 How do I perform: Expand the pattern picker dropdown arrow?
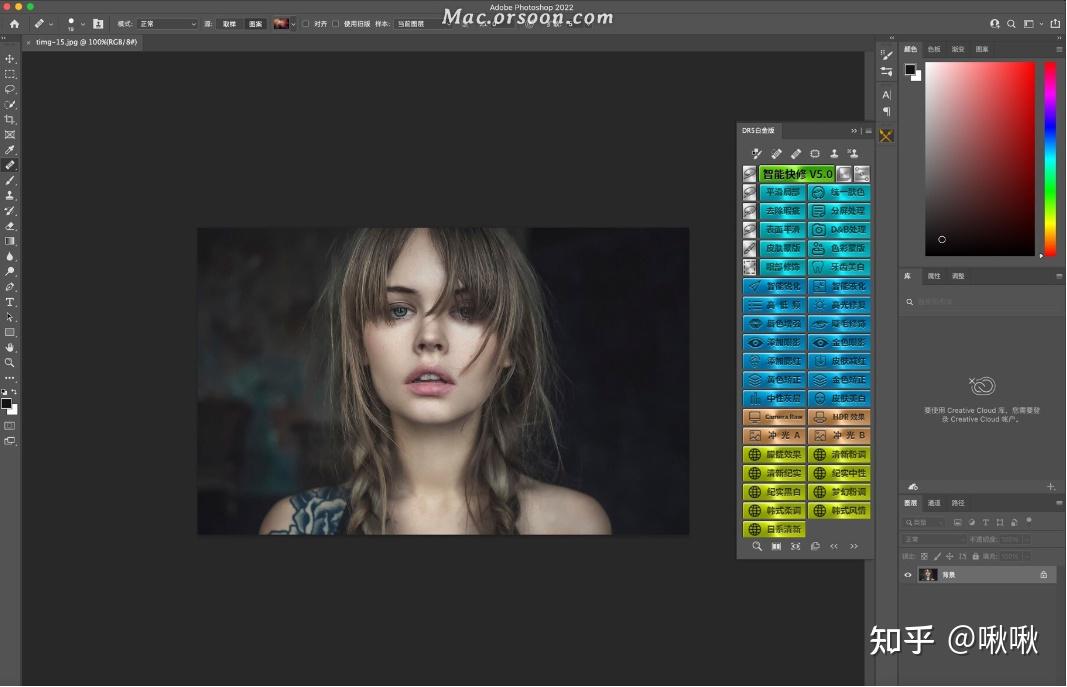coord(294,23)
